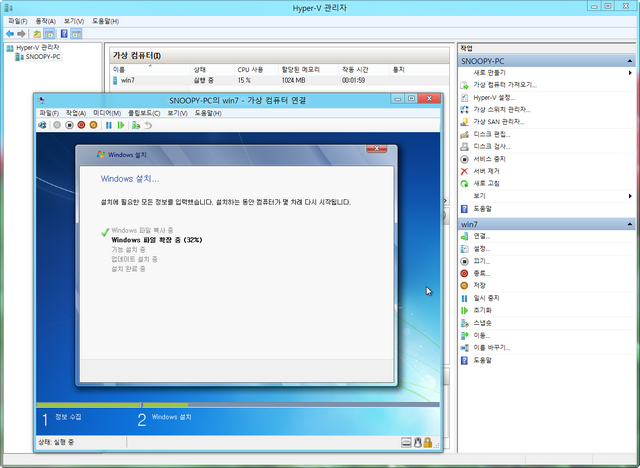Go back with Hyper-V manager toolbar arrow

10,34
